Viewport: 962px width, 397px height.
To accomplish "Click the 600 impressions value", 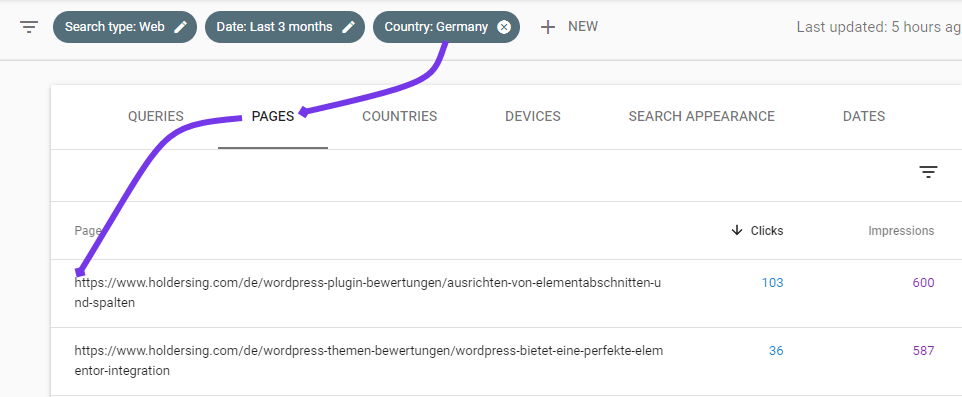I will tap(923, 283).
